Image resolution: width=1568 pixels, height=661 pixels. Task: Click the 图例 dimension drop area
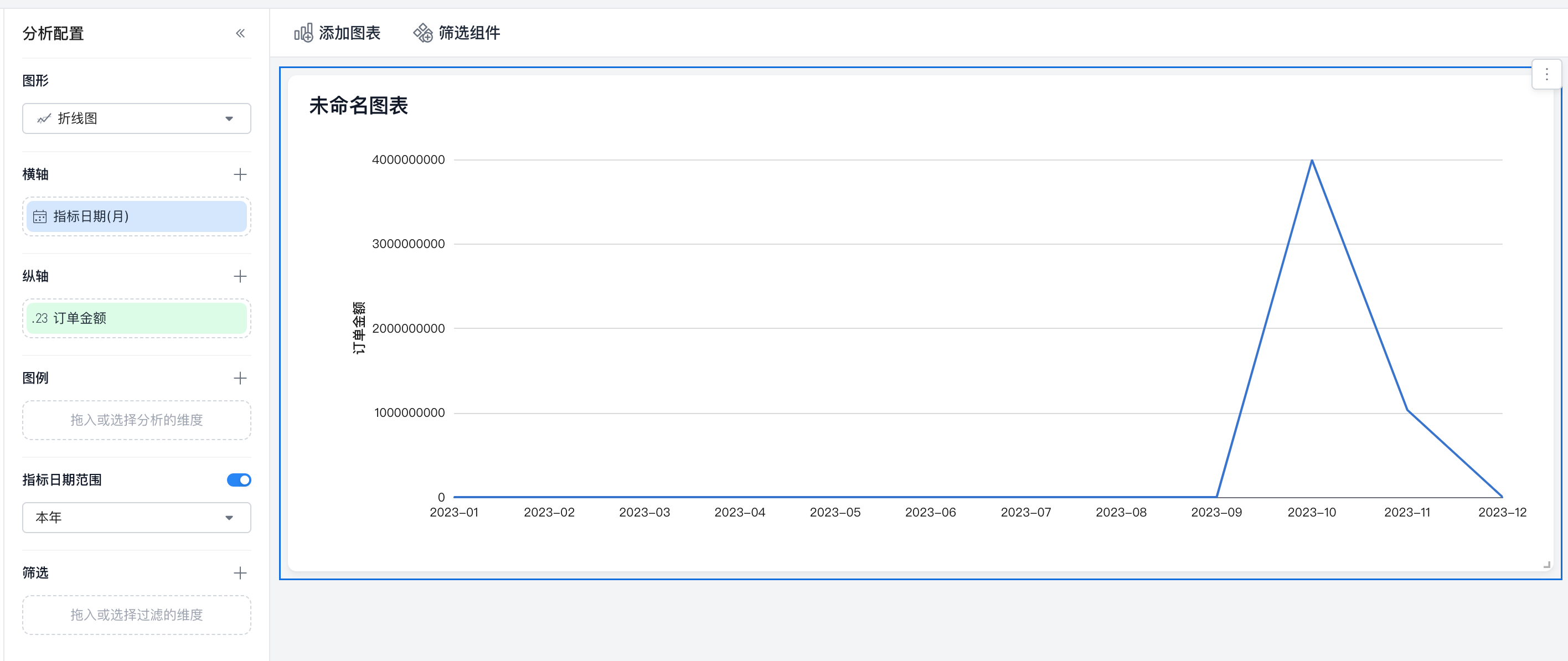(x=136, y=420)
